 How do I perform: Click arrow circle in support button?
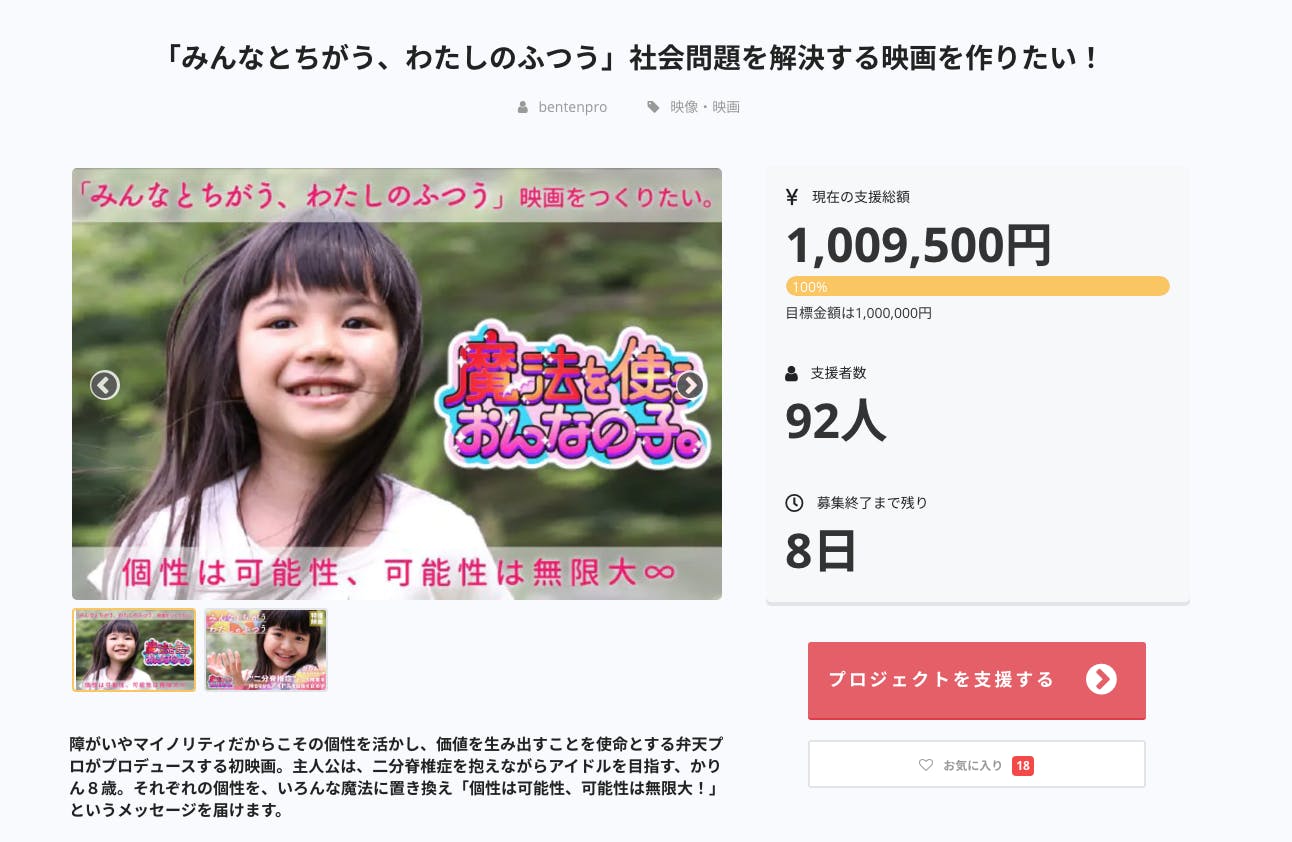(1101, 680)
